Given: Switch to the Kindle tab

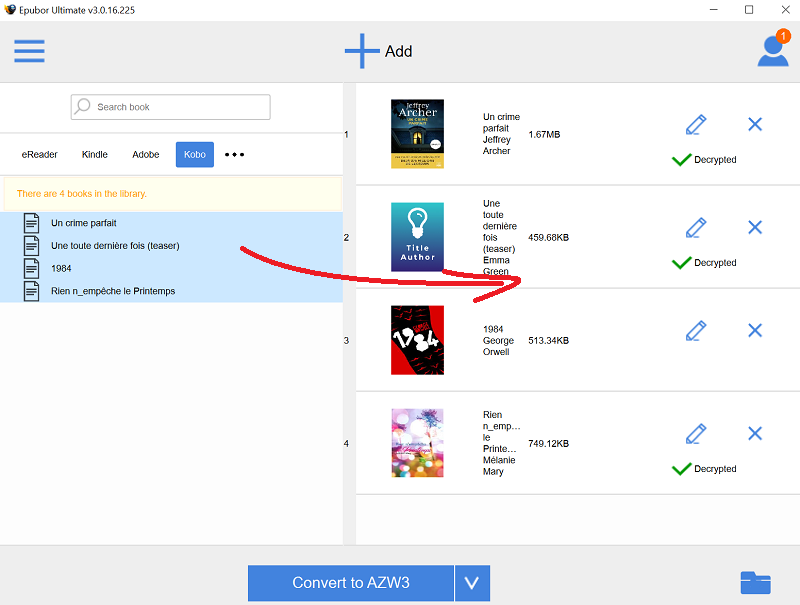Looking at the screenshot, I should tap(95, 155).
